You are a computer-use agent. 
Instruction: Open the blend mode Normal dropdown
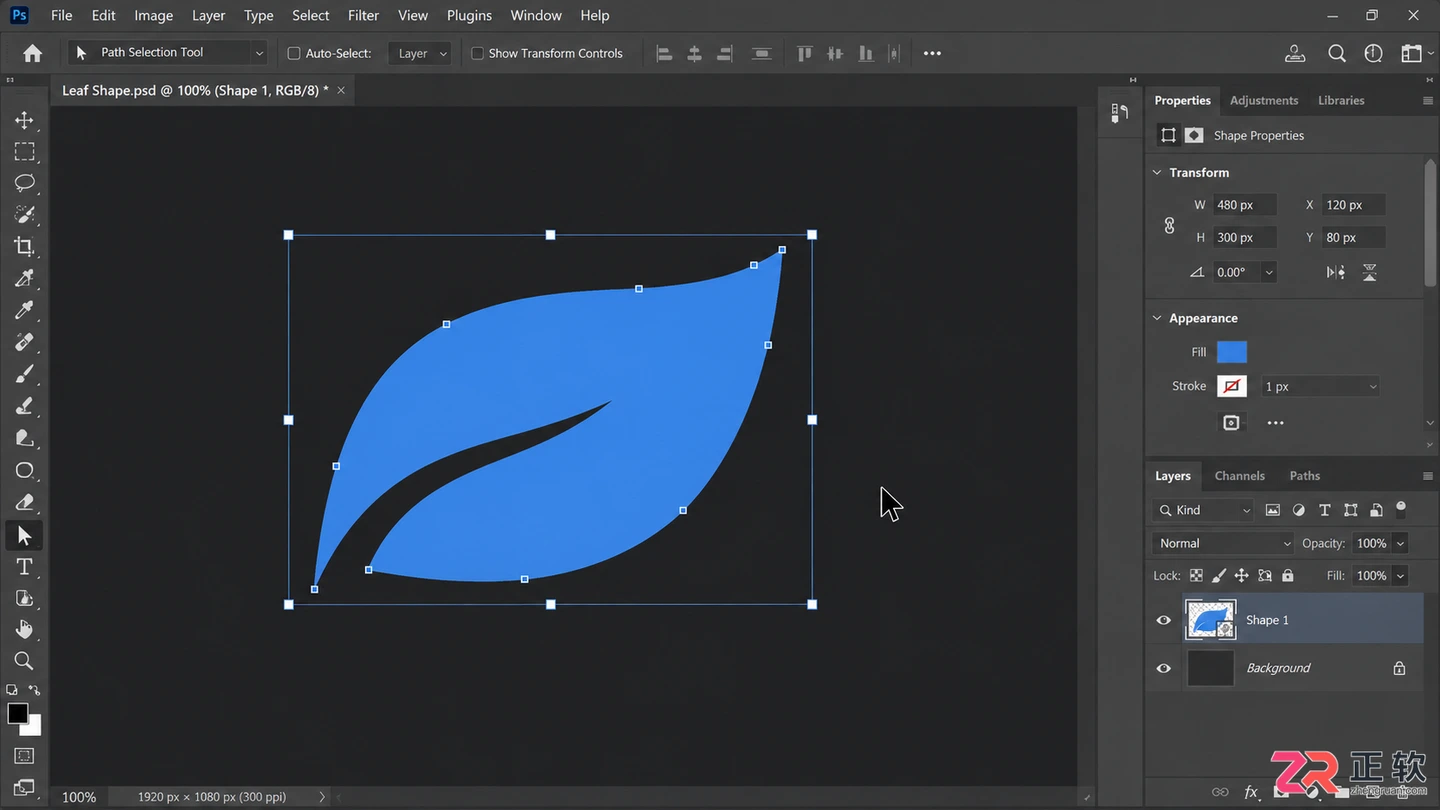click(x=1224, y=543)
